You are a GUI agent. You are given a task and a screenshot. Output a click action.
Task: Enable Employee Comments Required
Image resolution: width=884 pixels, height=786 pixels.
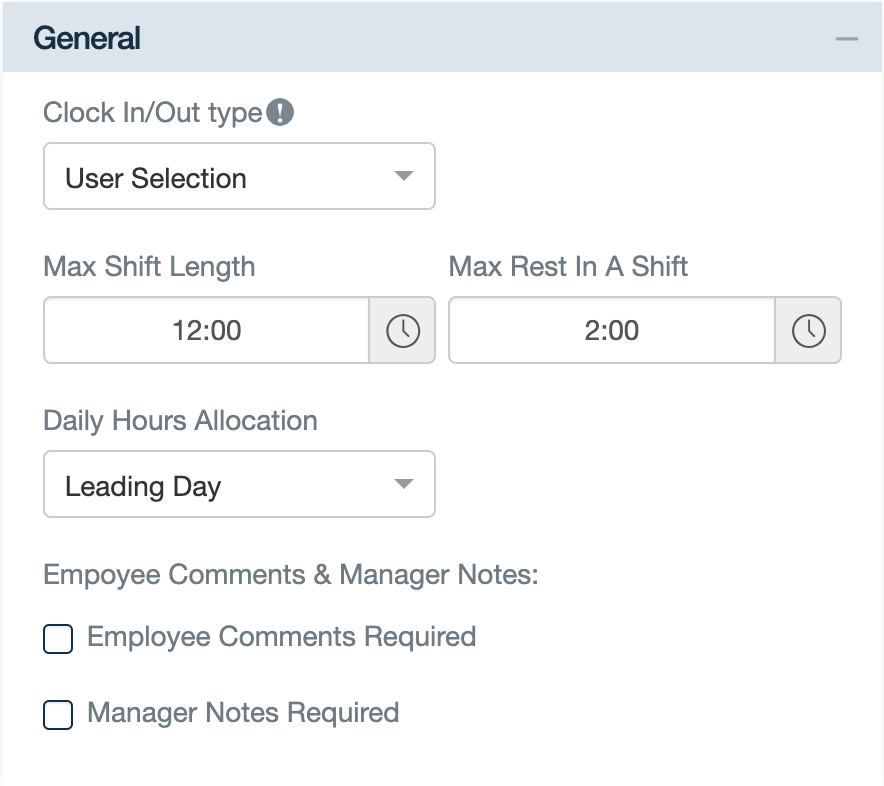(x=57, y=638)
